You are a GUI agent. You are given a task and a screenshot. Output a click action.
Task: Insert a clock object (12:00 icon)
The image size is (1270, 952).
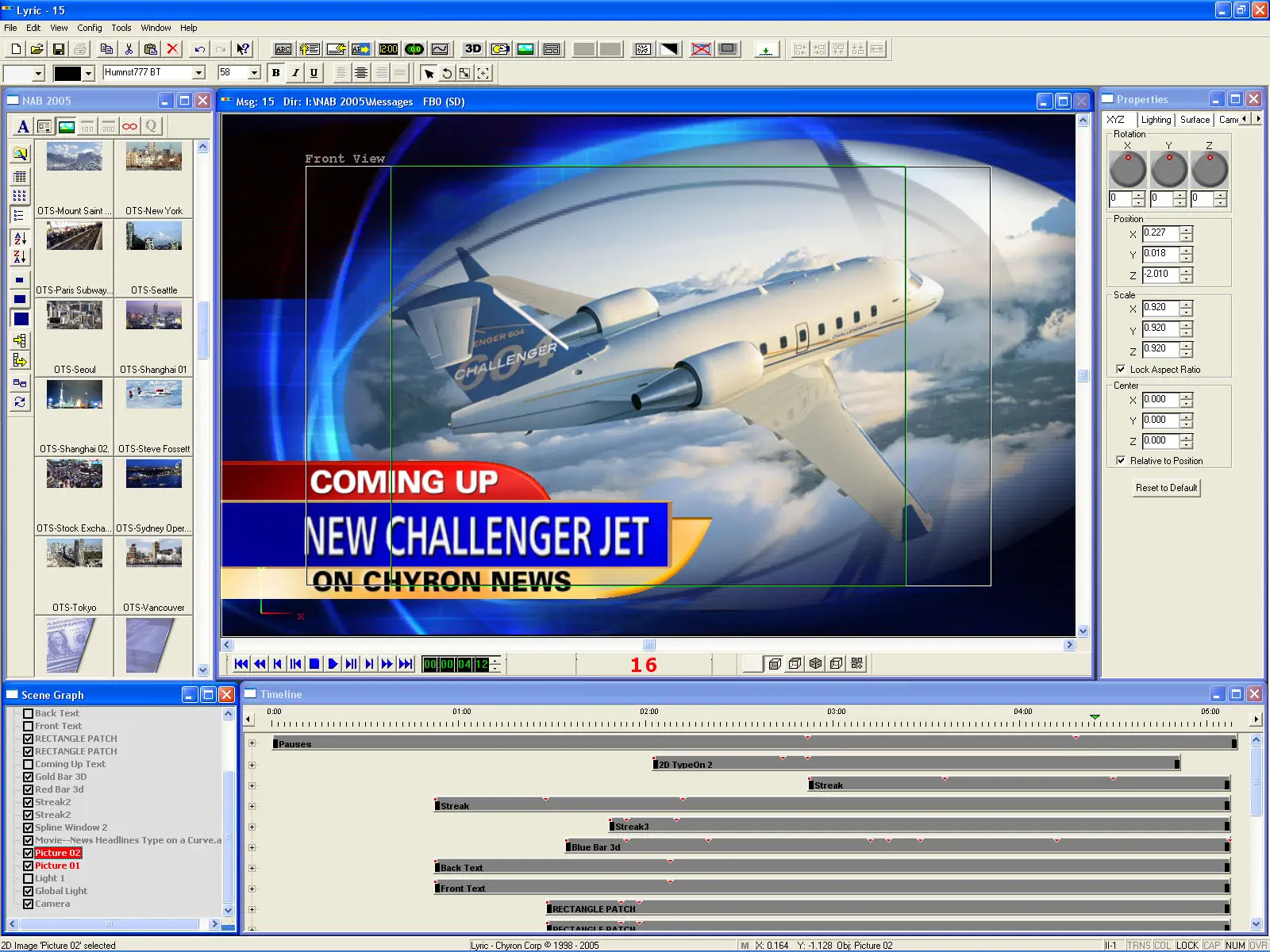pyautogui.click(x=389, y=49)
